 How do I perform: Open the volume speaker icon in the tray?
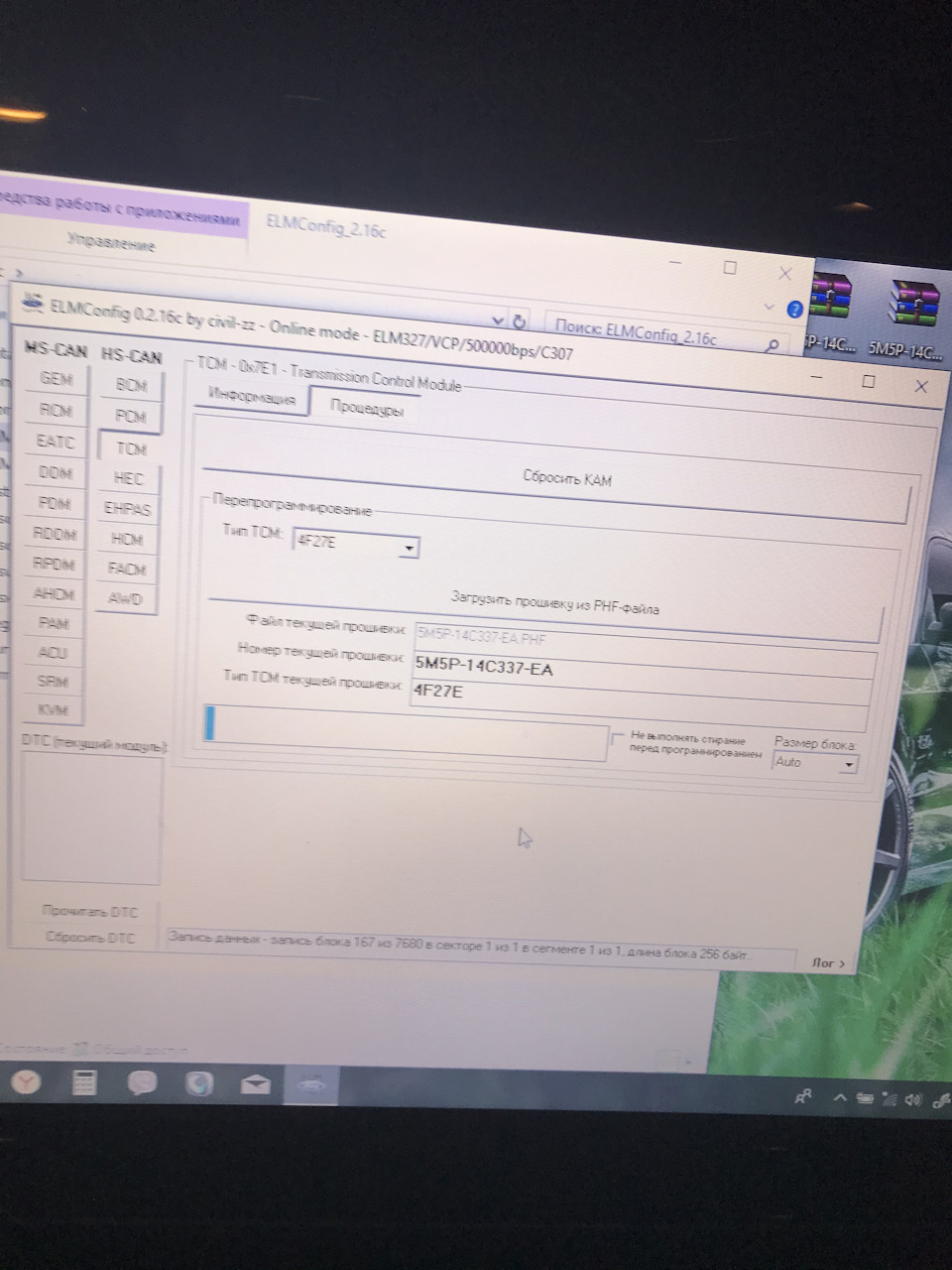point(914,1099)
